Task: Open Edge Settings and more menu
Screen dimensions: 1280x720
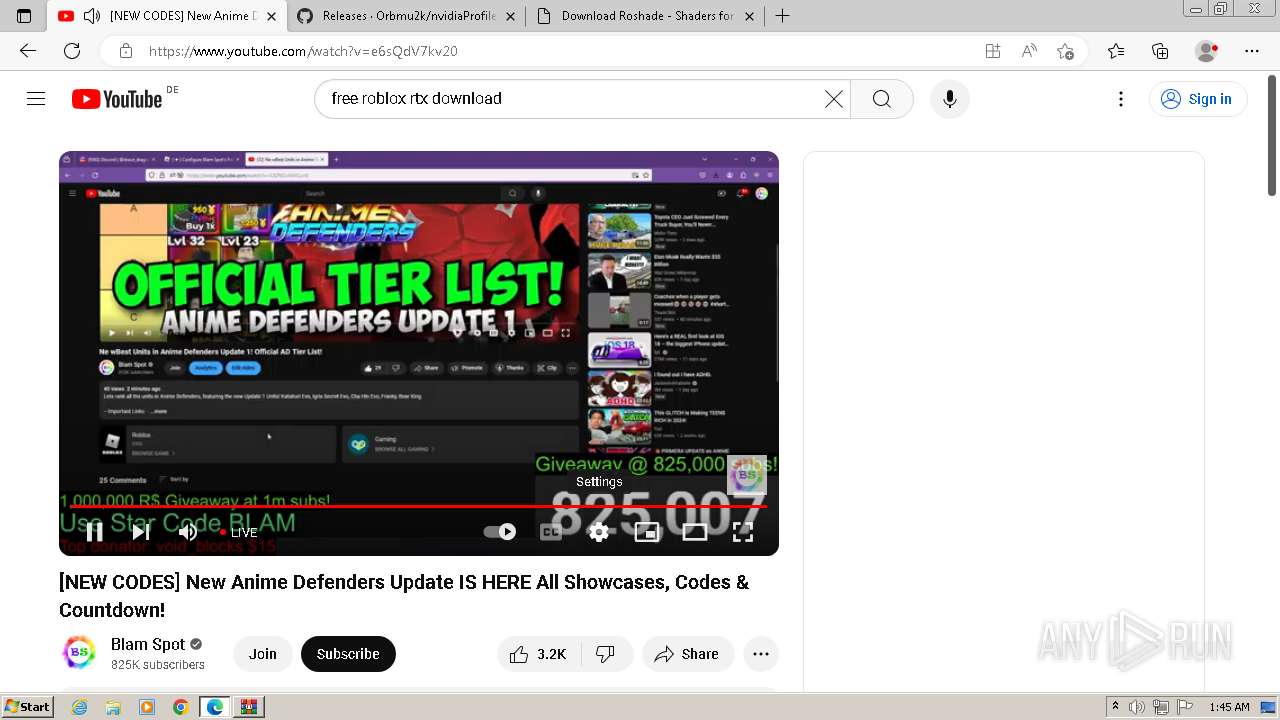Action: coord(1252,51)
